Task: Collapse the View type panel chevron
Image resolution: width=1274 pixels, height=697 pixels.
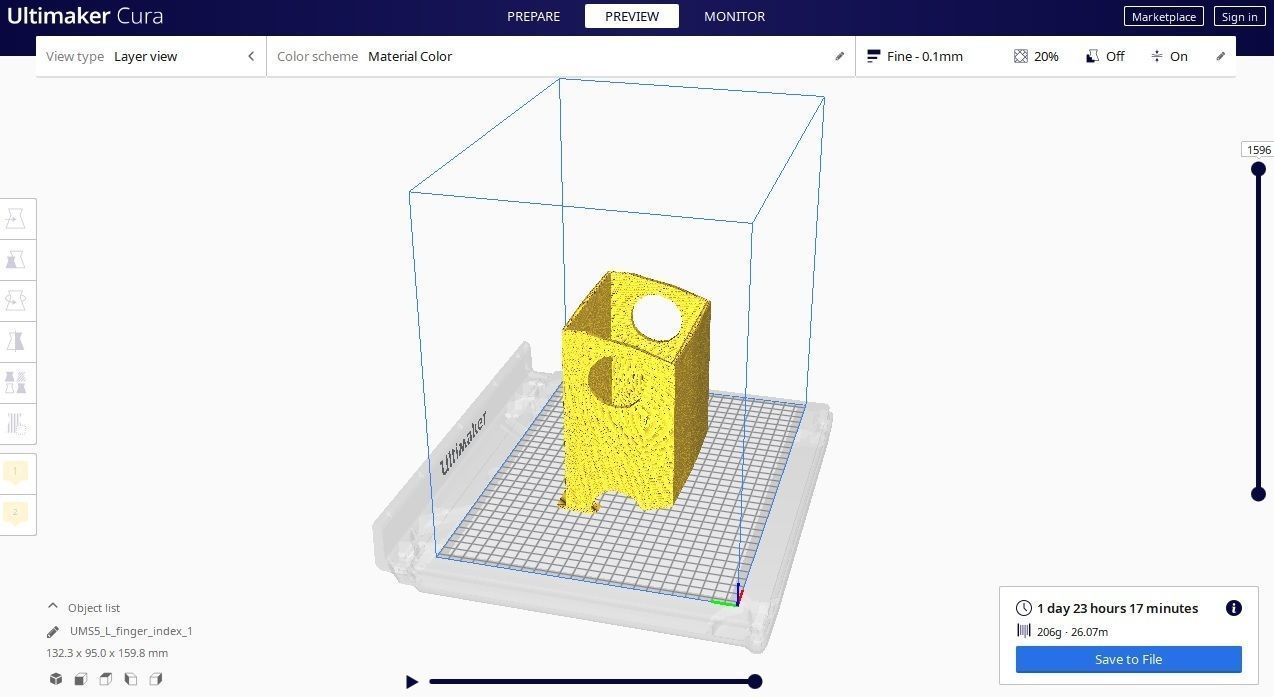Action: pos(251,56)
